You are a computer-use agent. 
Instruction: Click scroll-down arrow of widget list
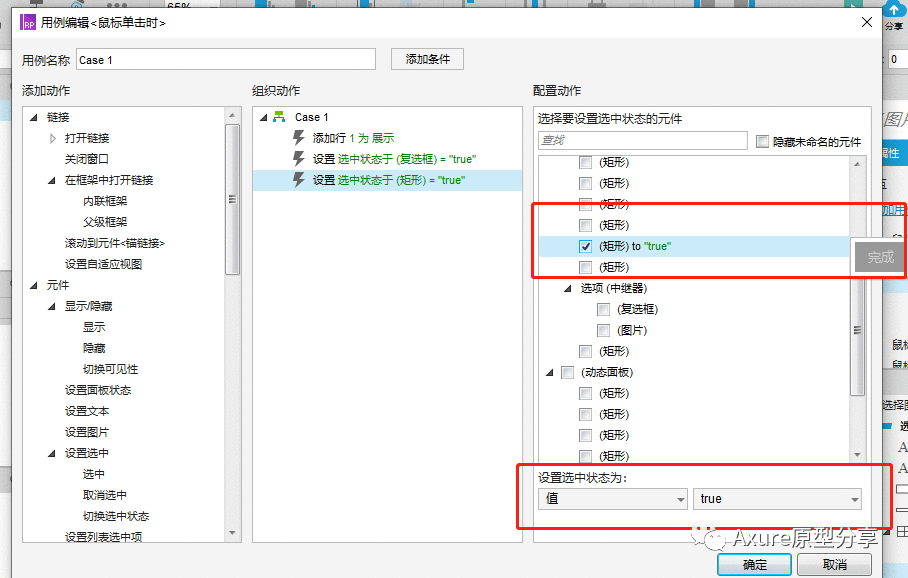click(857, 455)
